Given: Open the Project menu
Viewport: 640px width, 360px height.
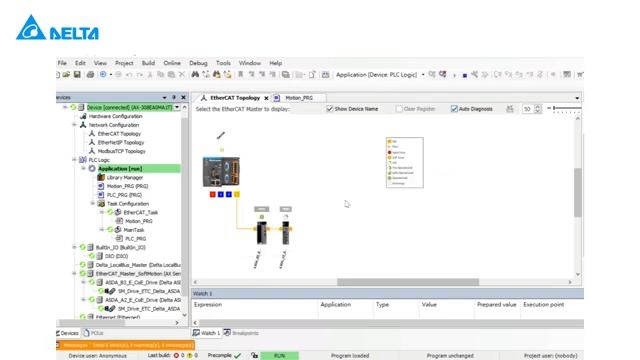Looking at the screenshot, I should point(124,63).
